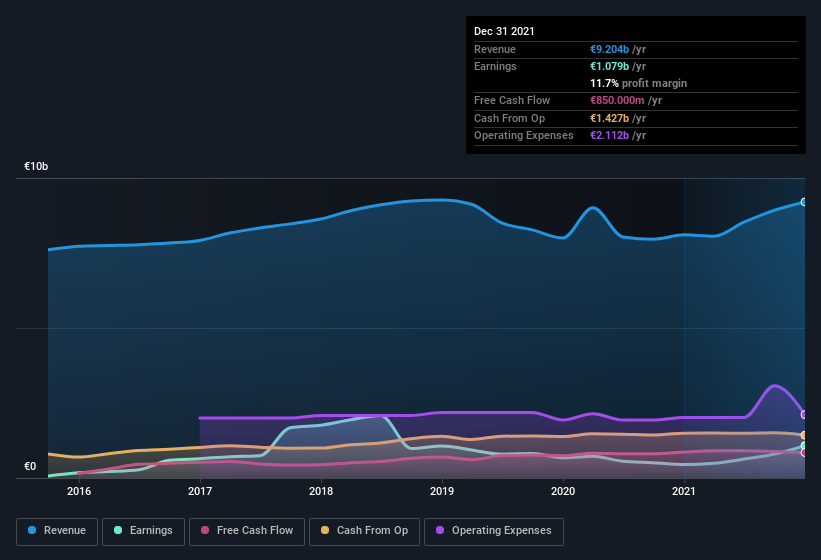This screenshot has width=821, height=560.
Task: Click the 2021 x-axis label
Action: [684, 491]
